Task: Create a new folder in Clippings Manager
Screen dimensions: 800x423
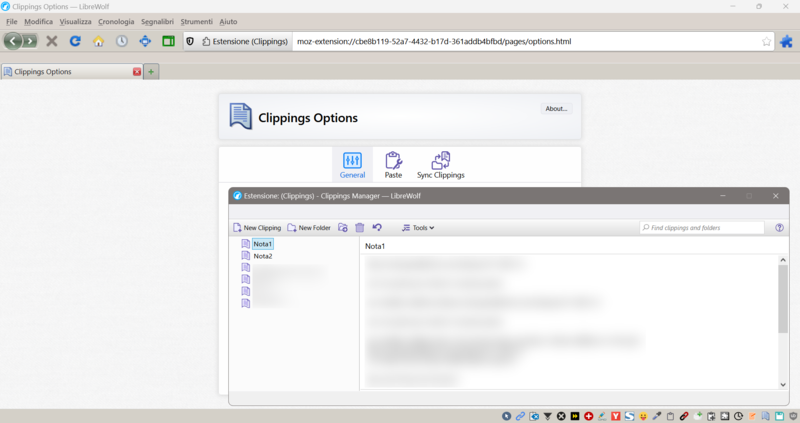Action: click(x=309, y=228)
